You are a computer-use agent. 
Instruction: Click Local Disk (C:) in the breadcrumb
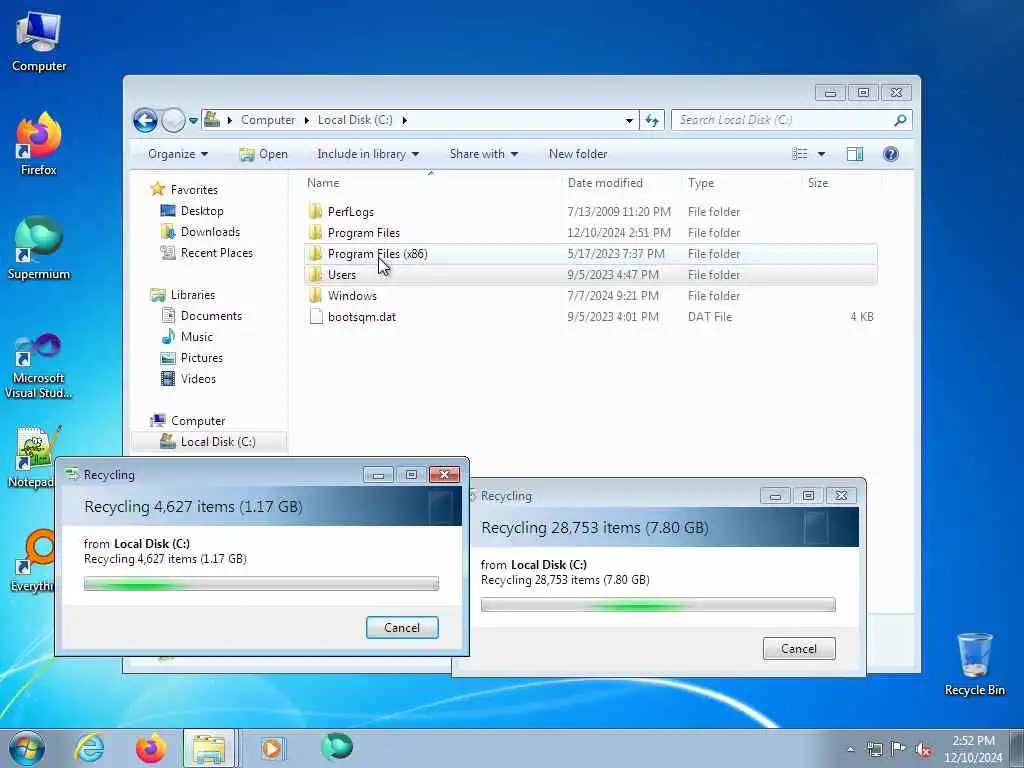[x=355, y=120]
